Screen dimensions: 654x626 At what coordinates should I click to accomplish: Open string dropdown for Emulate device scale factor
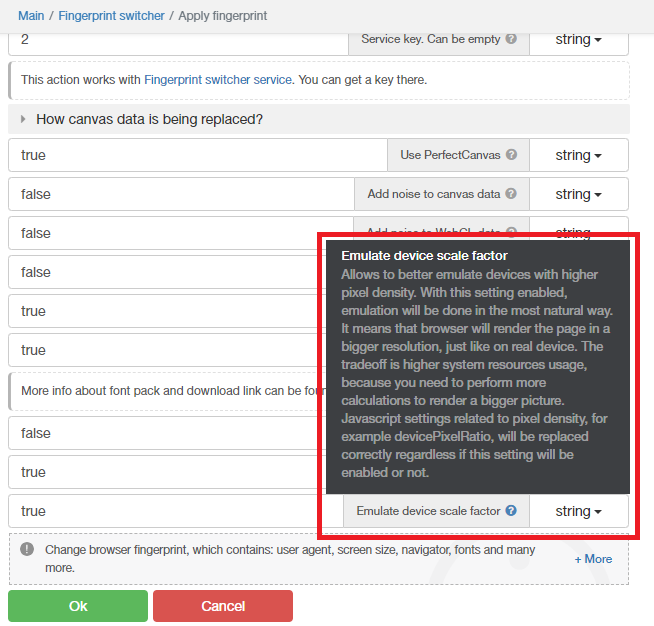tap(578, 511)
